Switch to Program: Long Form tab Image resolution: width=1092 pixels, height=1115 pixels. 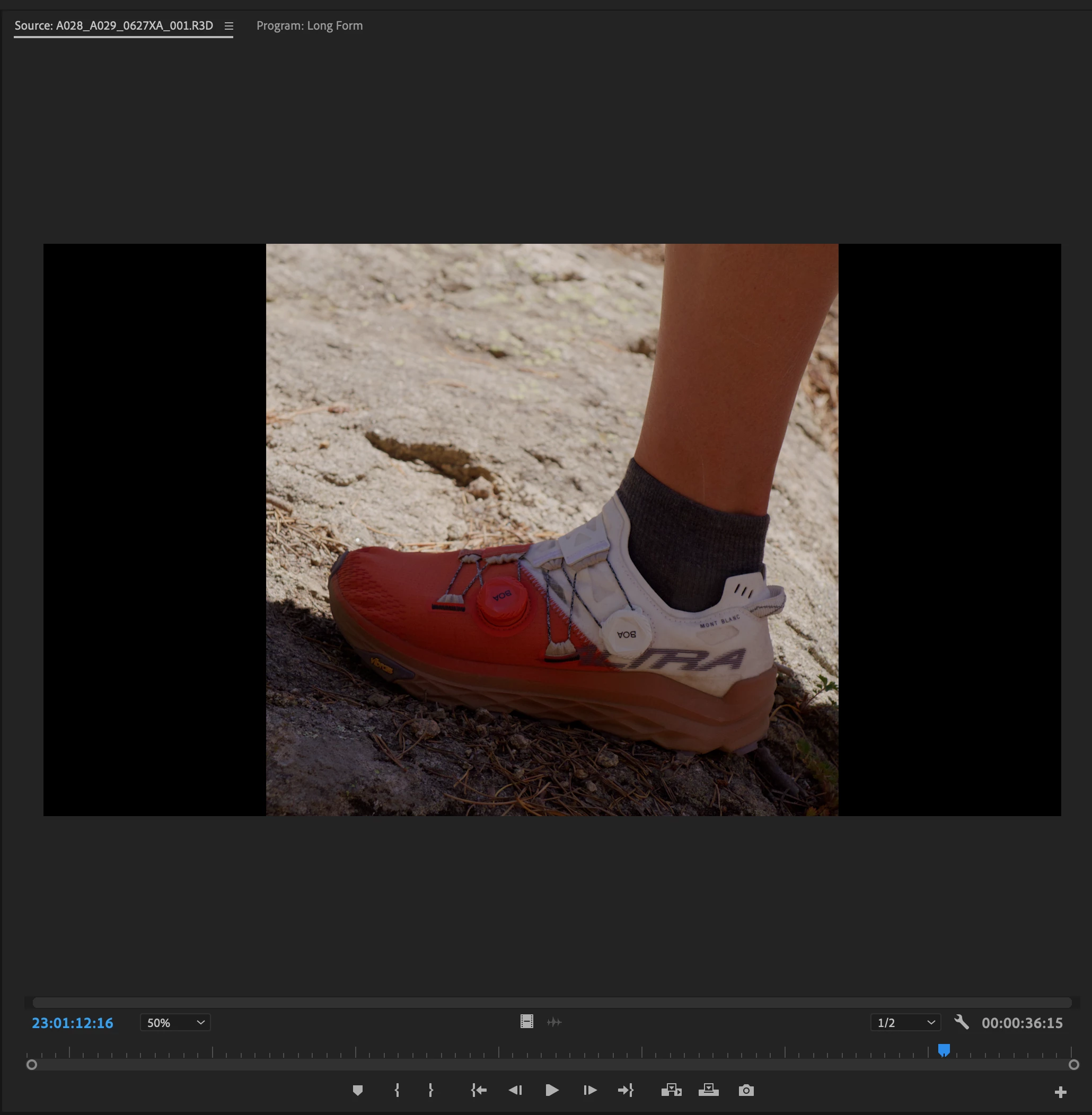309,26
